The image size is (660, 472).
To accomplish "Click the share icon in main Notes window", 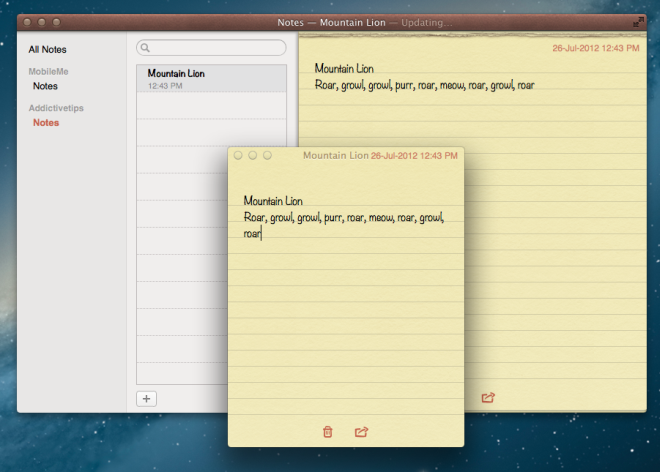I will [488, 397].
